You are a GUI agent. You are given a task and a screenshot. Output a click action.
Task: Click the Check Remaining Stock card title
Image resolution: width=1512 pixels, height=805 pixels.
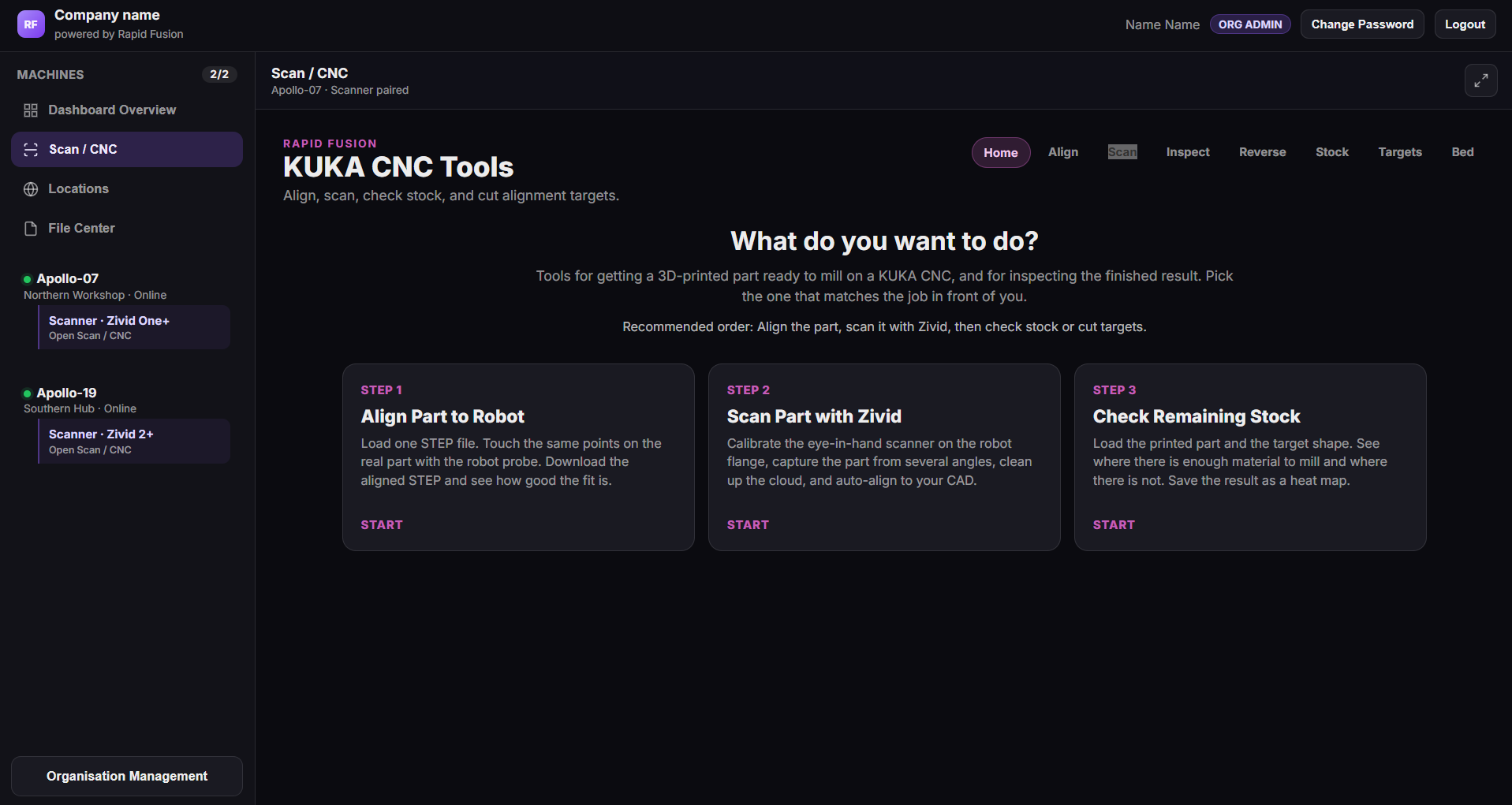pos(1197,417)
